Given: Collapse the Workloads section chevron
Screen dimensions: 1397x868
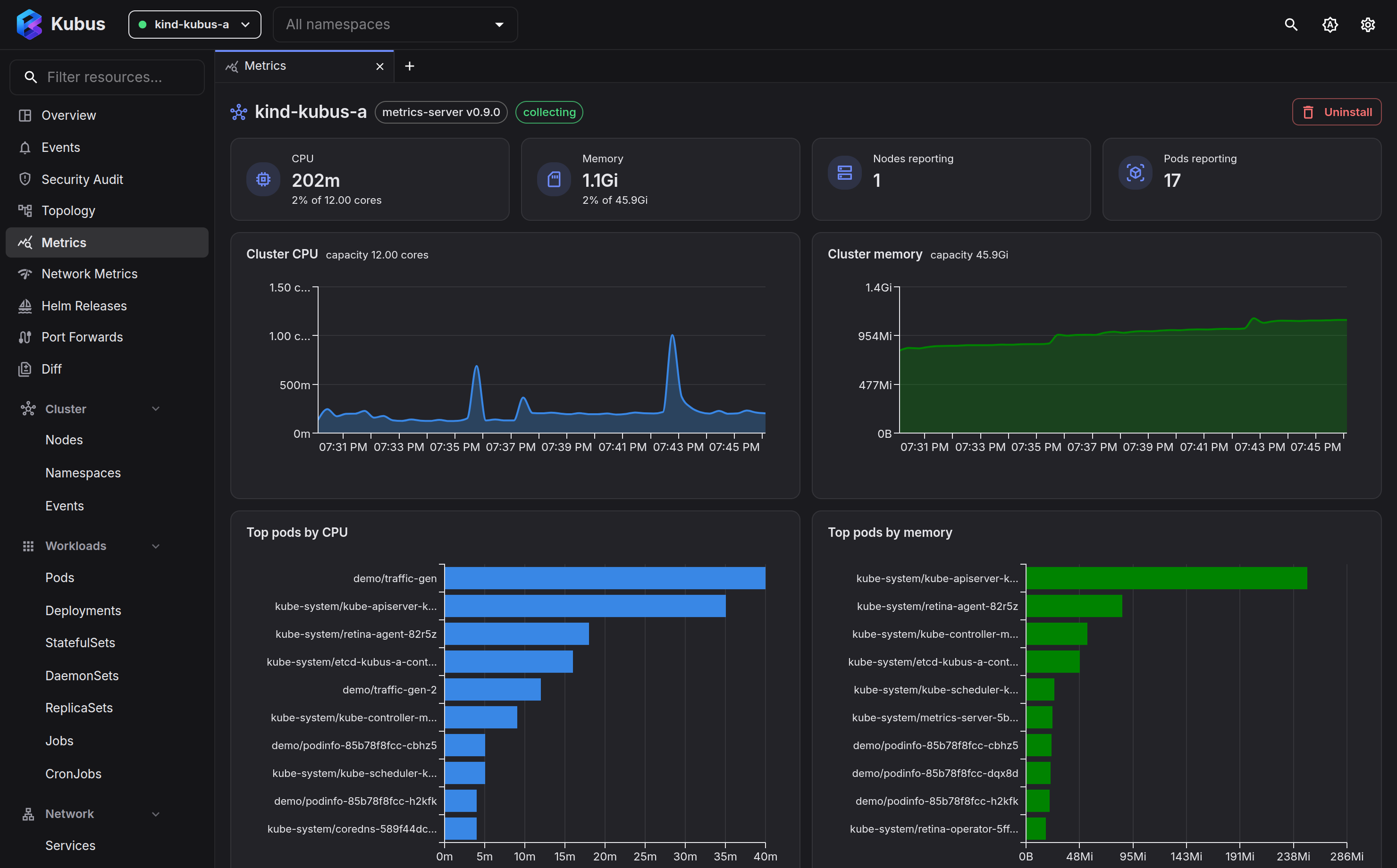Looking at the screenshot, I should (156, 546).
